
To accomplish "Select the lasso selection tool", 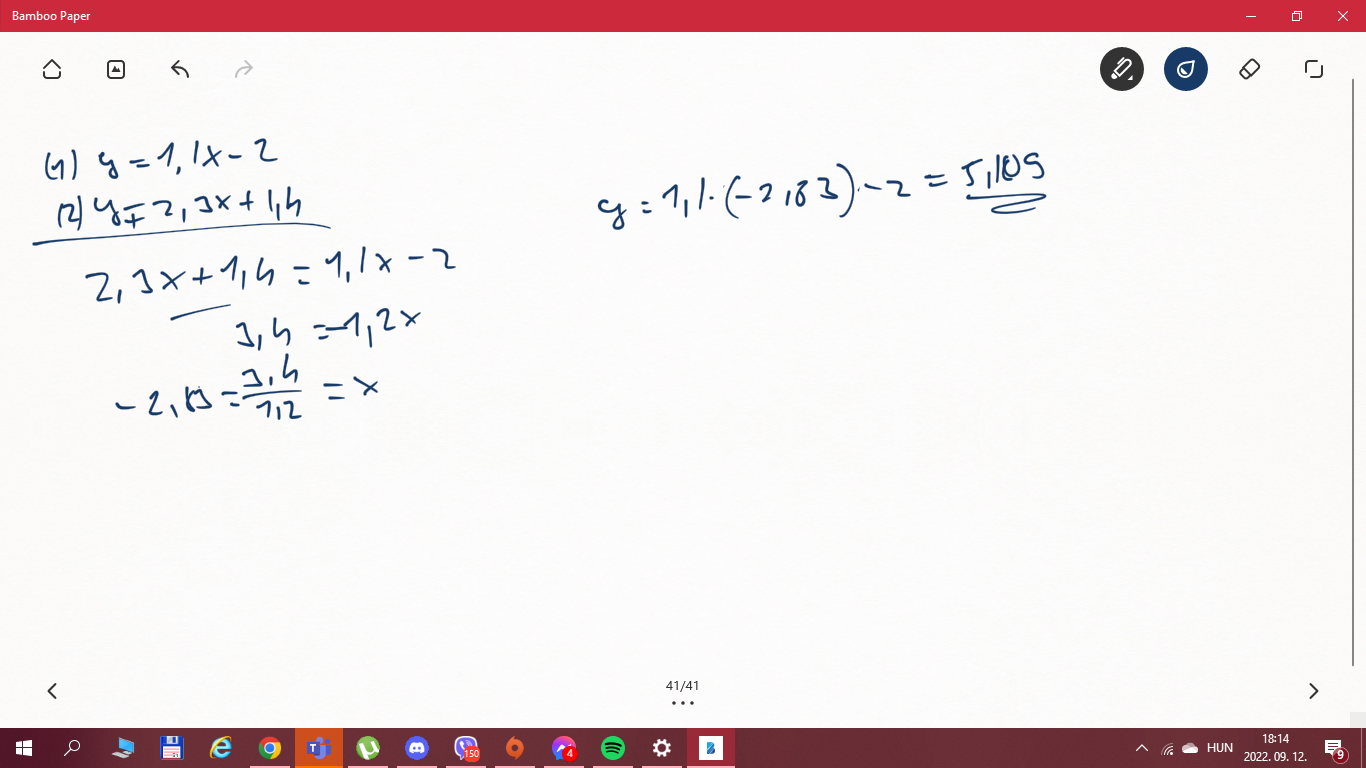I will [1314, 69].
